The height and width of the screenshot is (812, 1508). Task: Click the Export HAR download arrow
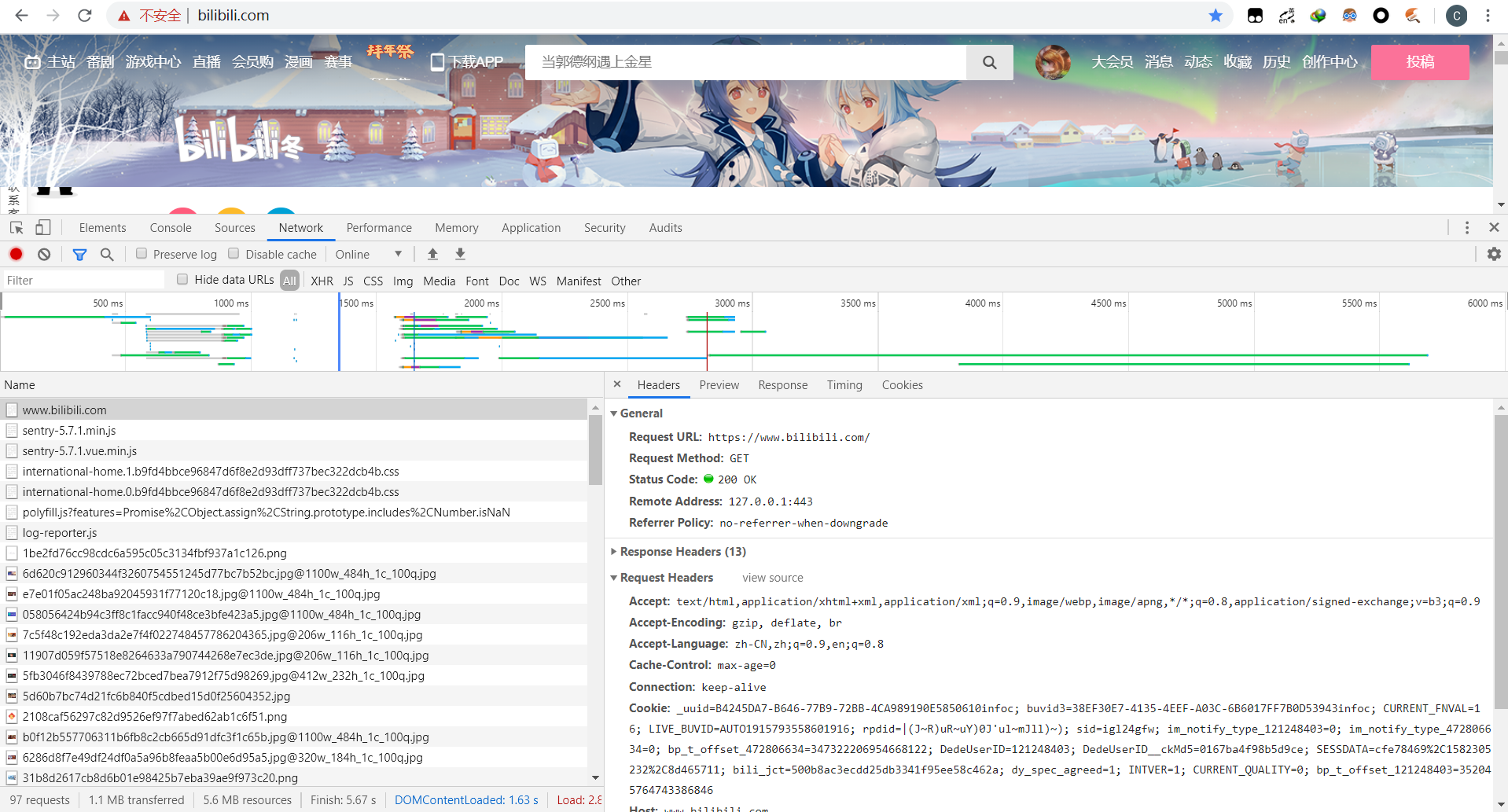tap(460, 254)
